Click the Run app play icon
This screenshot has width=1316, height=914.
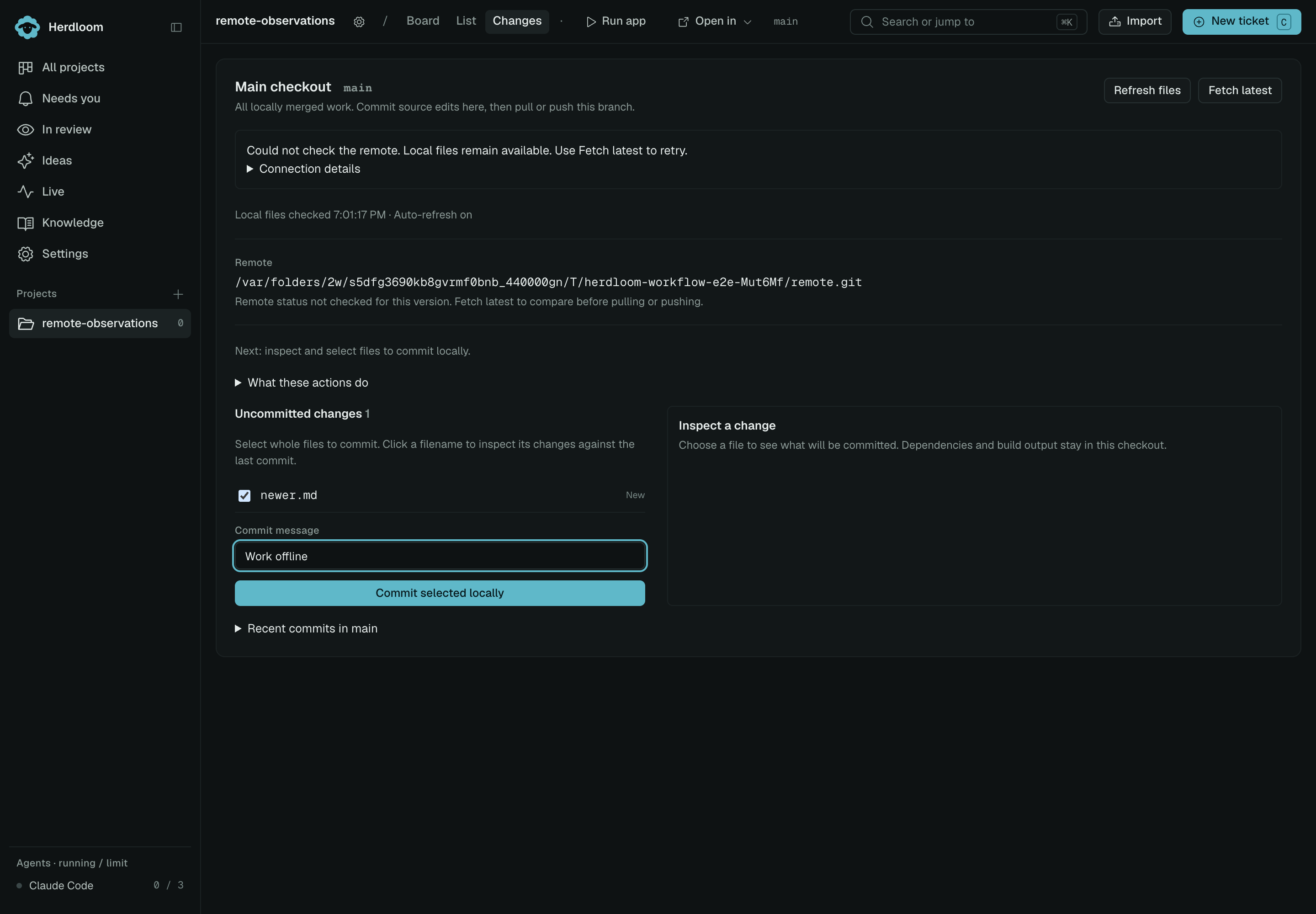tap(591, 22)
